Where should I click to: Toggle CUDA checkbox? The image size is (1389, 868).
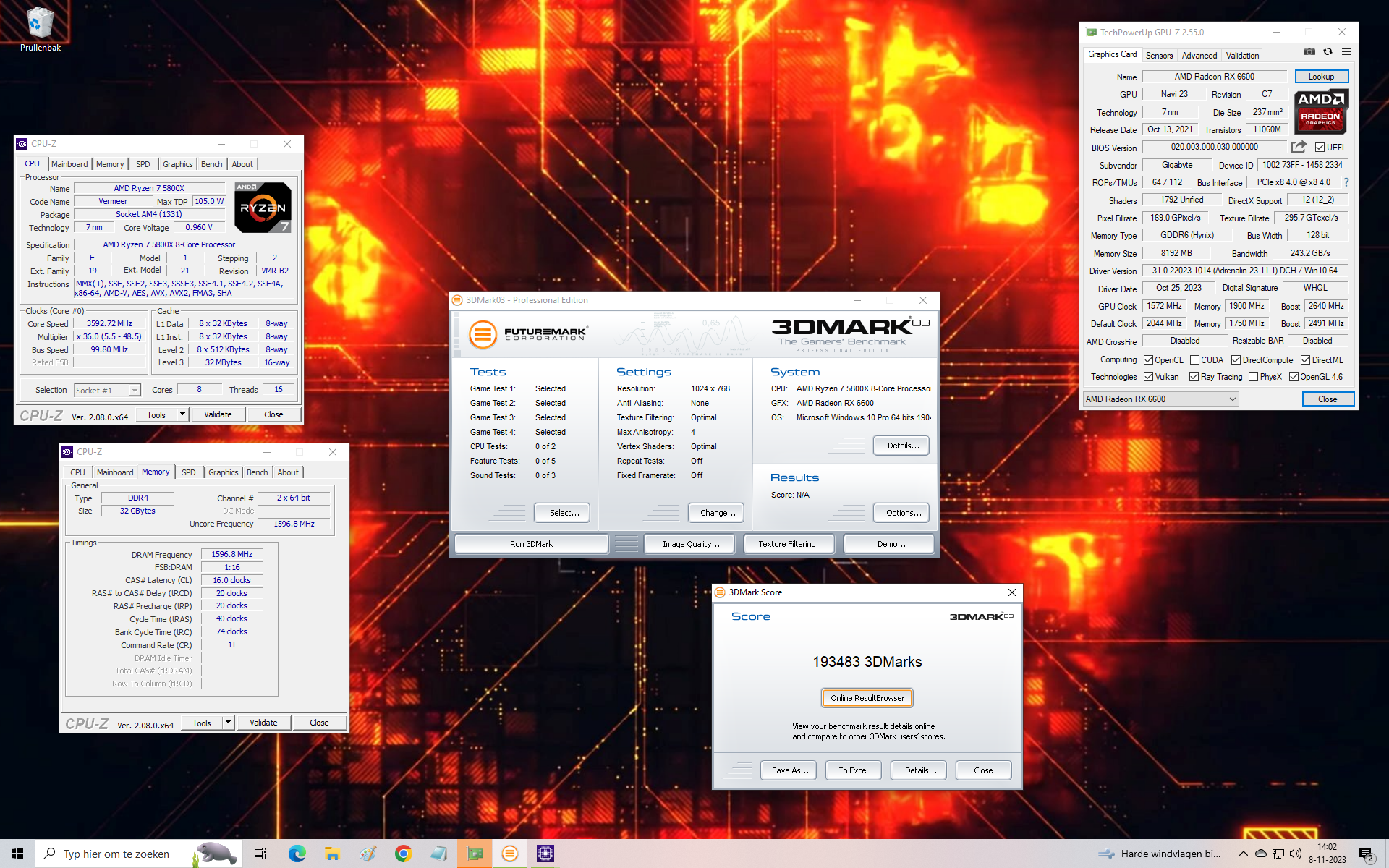point(1195,359)
